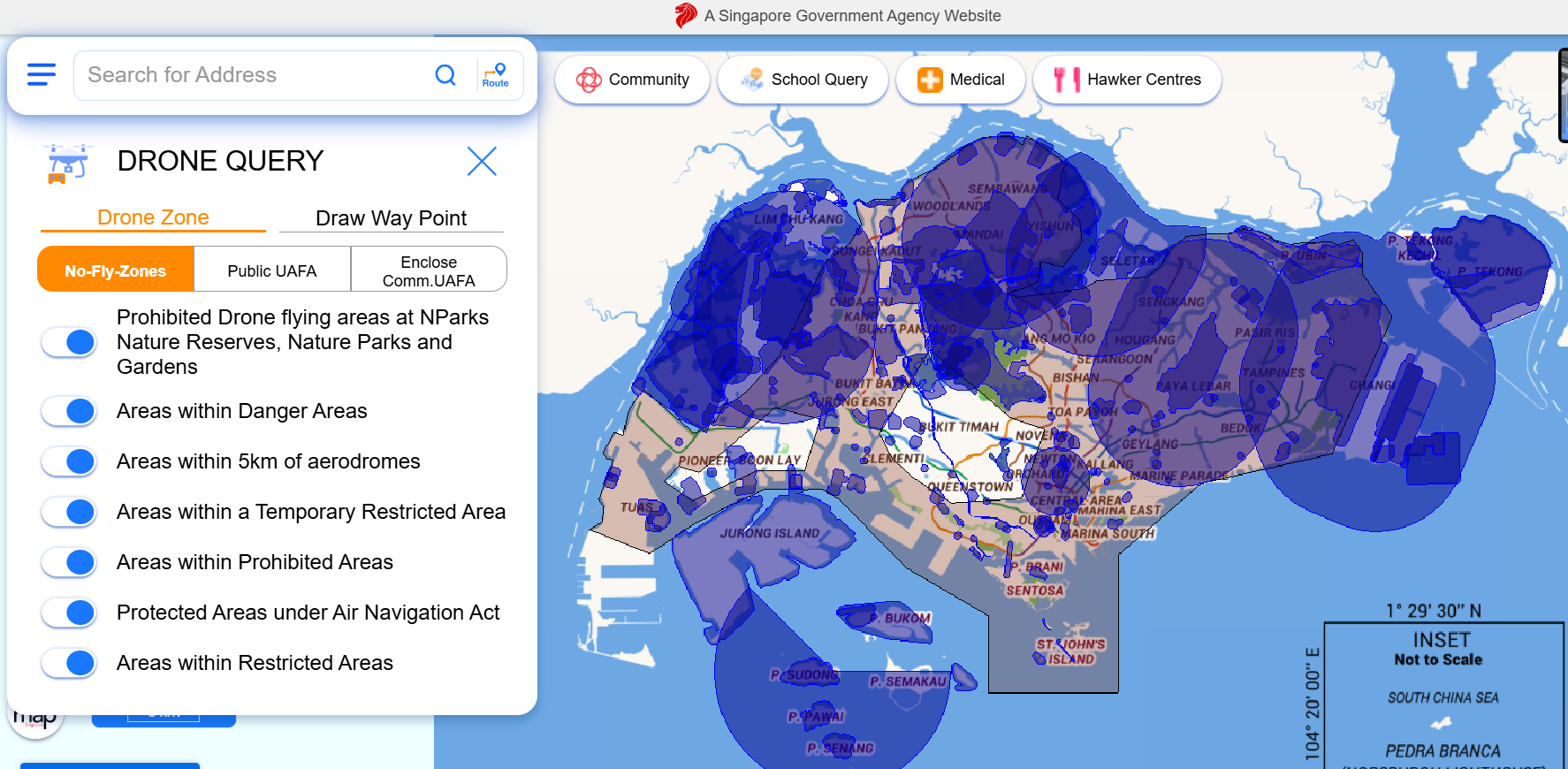1568x769 pixels.
Task: Toggle Areas within Danger Areas
Action: click(x=69, y=411)
